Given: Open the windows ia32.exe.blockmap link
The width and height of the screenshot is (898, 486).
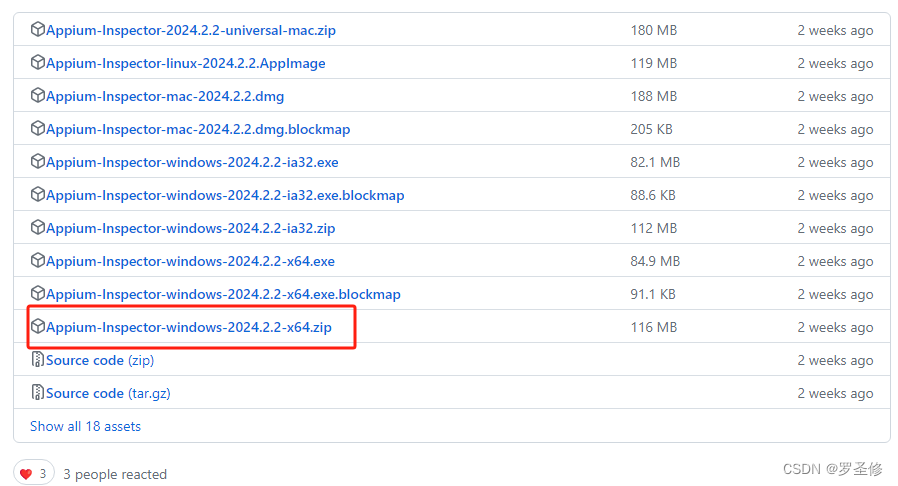Looking at the screenshot, I should [225, 196].
